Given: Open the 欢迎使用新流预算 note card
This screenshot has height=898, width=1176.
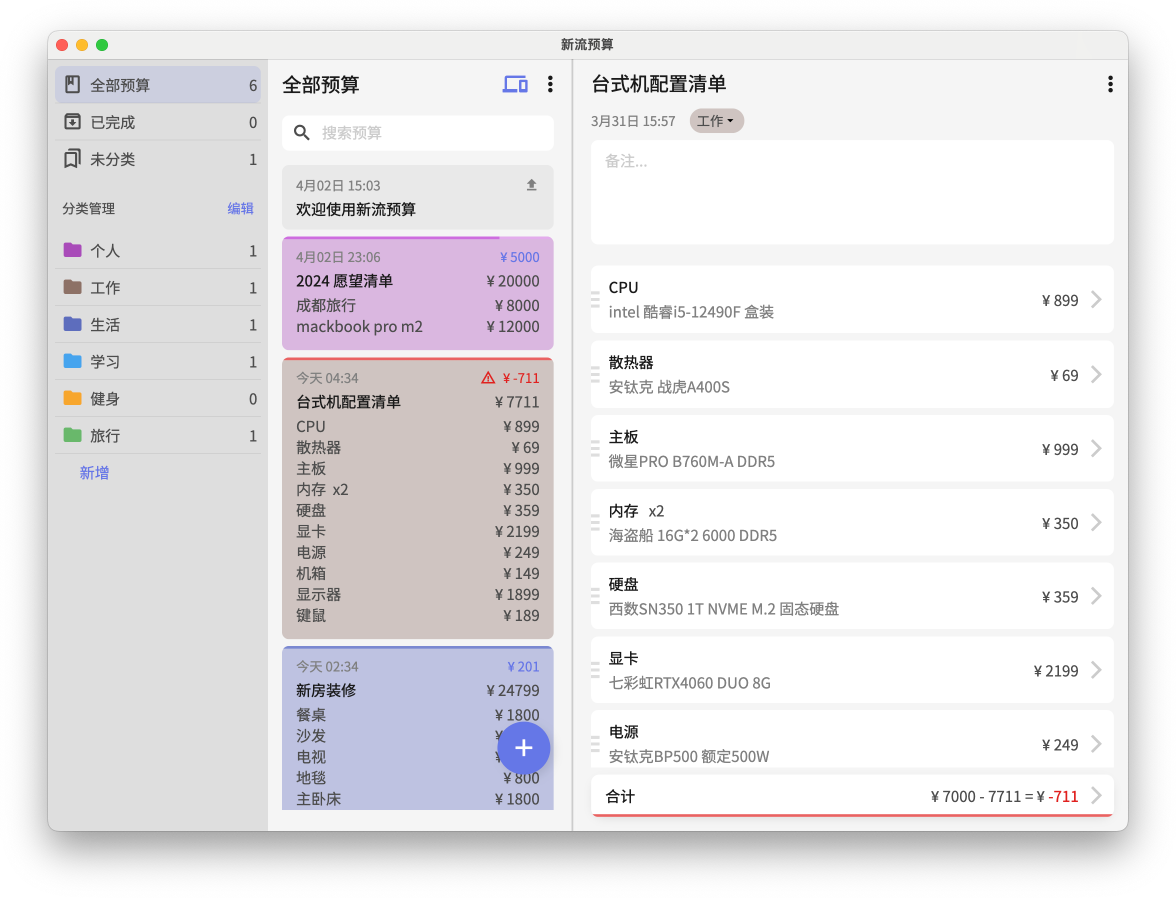Looking at the screenshot, I should [x=418, y=197].
